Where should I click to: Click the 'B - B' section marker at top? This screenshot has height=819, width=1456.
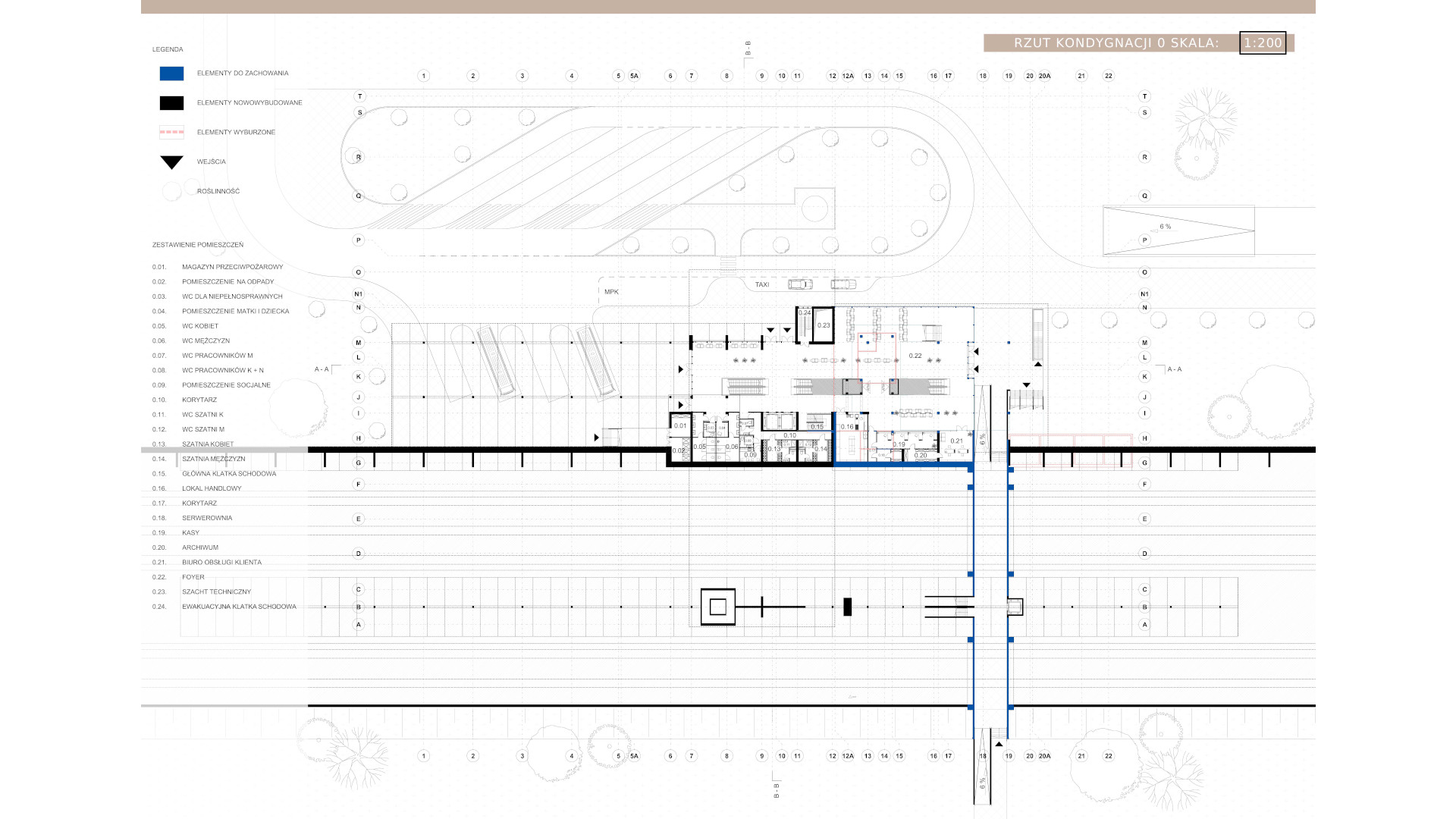pyautogui.click(x=748, y=49)
